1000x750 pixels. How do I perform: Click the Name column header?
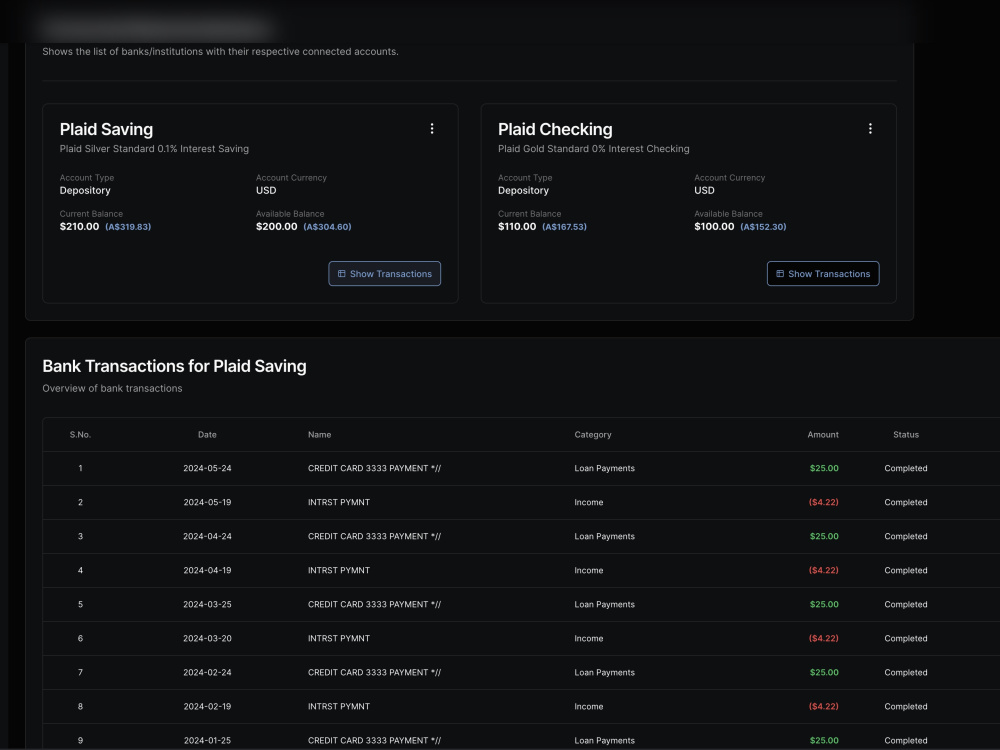[320, 434]
